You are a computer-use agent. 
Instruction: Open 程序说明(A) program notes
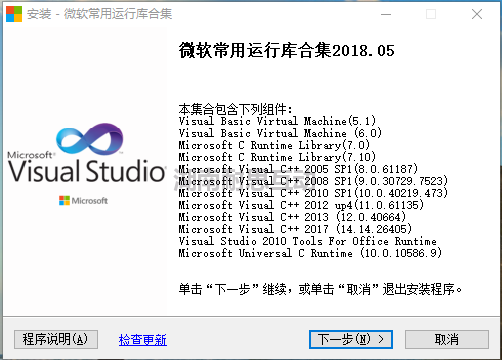coord(56,339)
